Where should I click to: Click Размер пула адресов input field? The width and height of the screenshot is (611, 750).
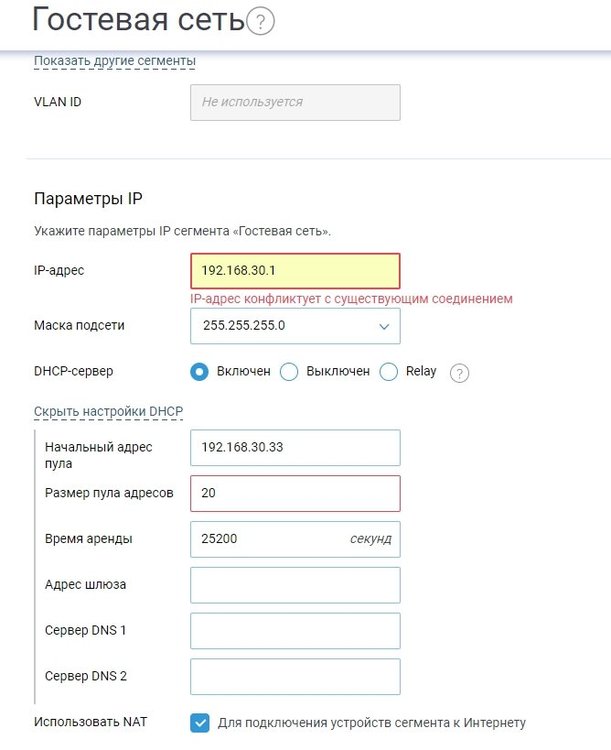click(x=295, y=493)
